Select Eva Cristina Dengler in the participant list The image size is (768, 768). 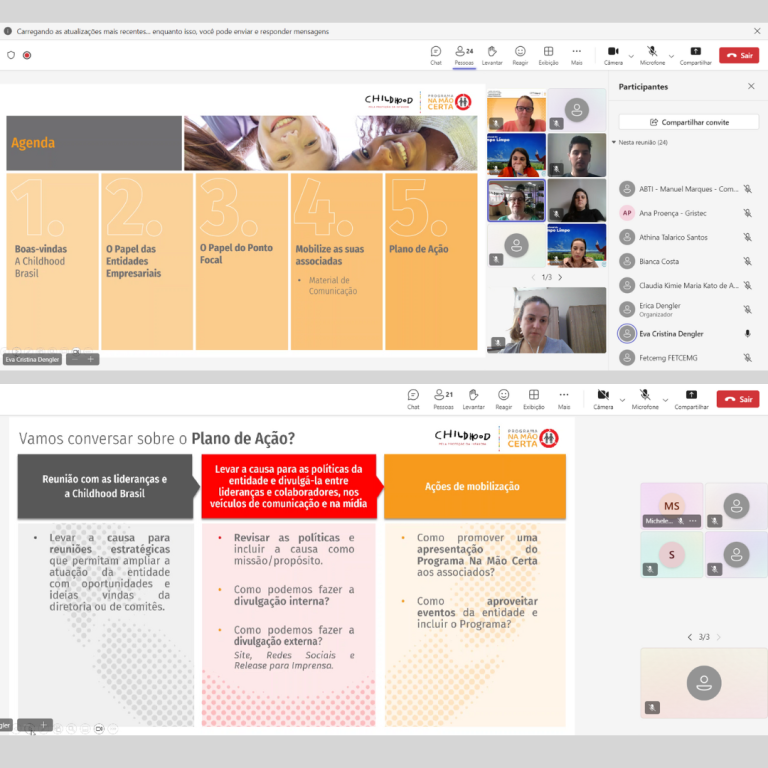coord(688,334)
